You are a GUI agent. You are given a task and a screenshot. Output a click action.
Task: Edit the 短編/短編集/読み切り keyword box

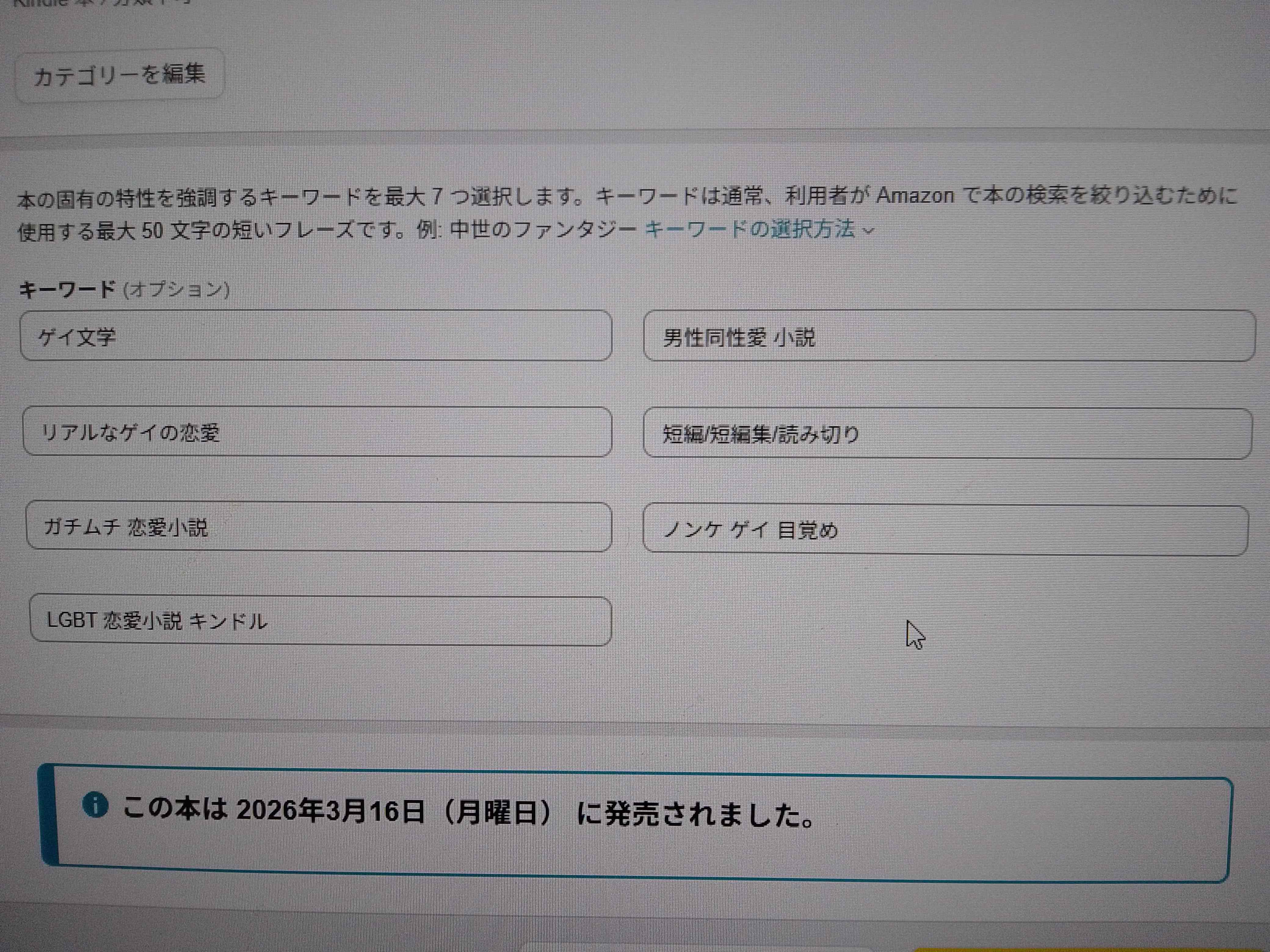pyautogui.click(x=947, y=433)
